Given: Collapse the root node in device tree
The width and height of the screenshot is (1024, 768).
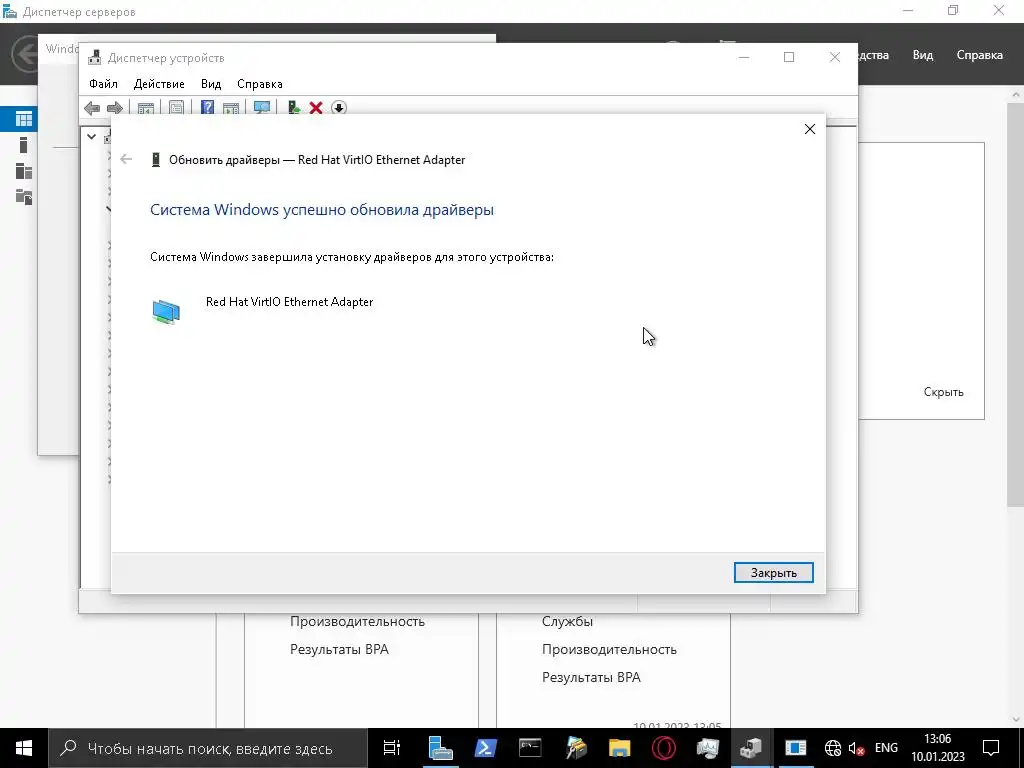Looking at the screenshot, I should click(x=91, y=136).
